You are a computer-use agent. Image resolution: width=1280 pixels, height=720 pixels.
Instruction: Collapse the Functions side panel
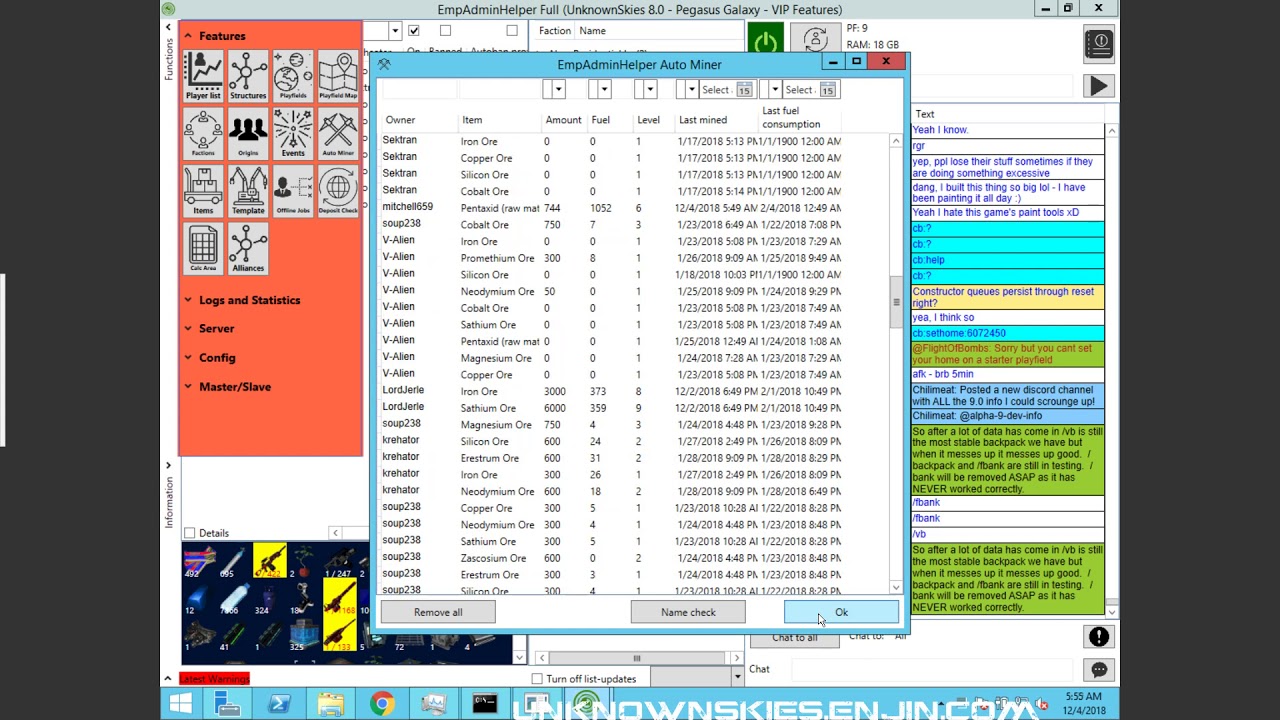[x=168, y=28]
